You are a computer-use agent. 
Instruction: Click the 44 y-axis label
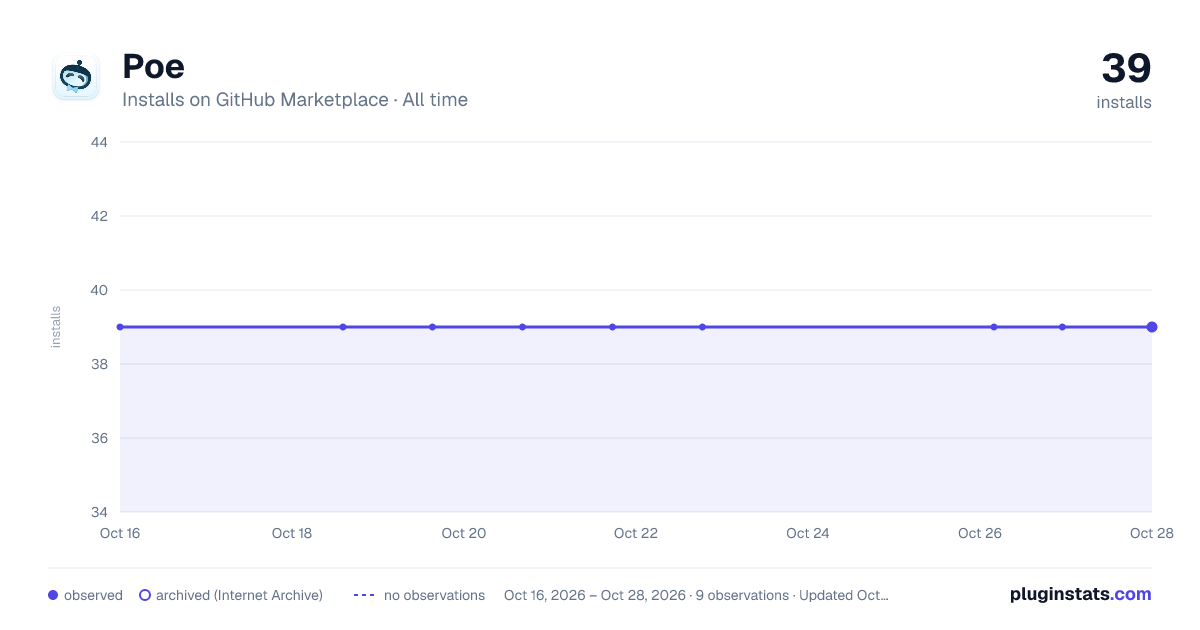pyautogui.click(x=99, y=142)
